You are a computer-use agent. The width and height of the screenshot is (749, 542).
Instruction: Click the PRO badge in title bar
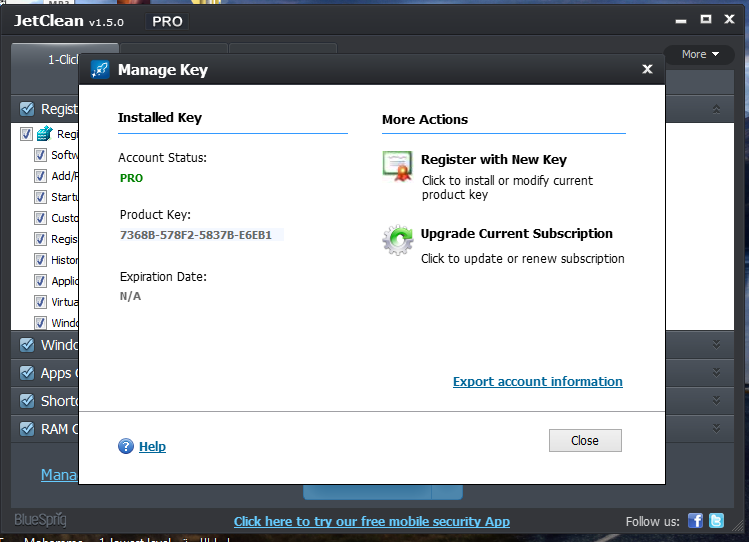tap(167, 21)
